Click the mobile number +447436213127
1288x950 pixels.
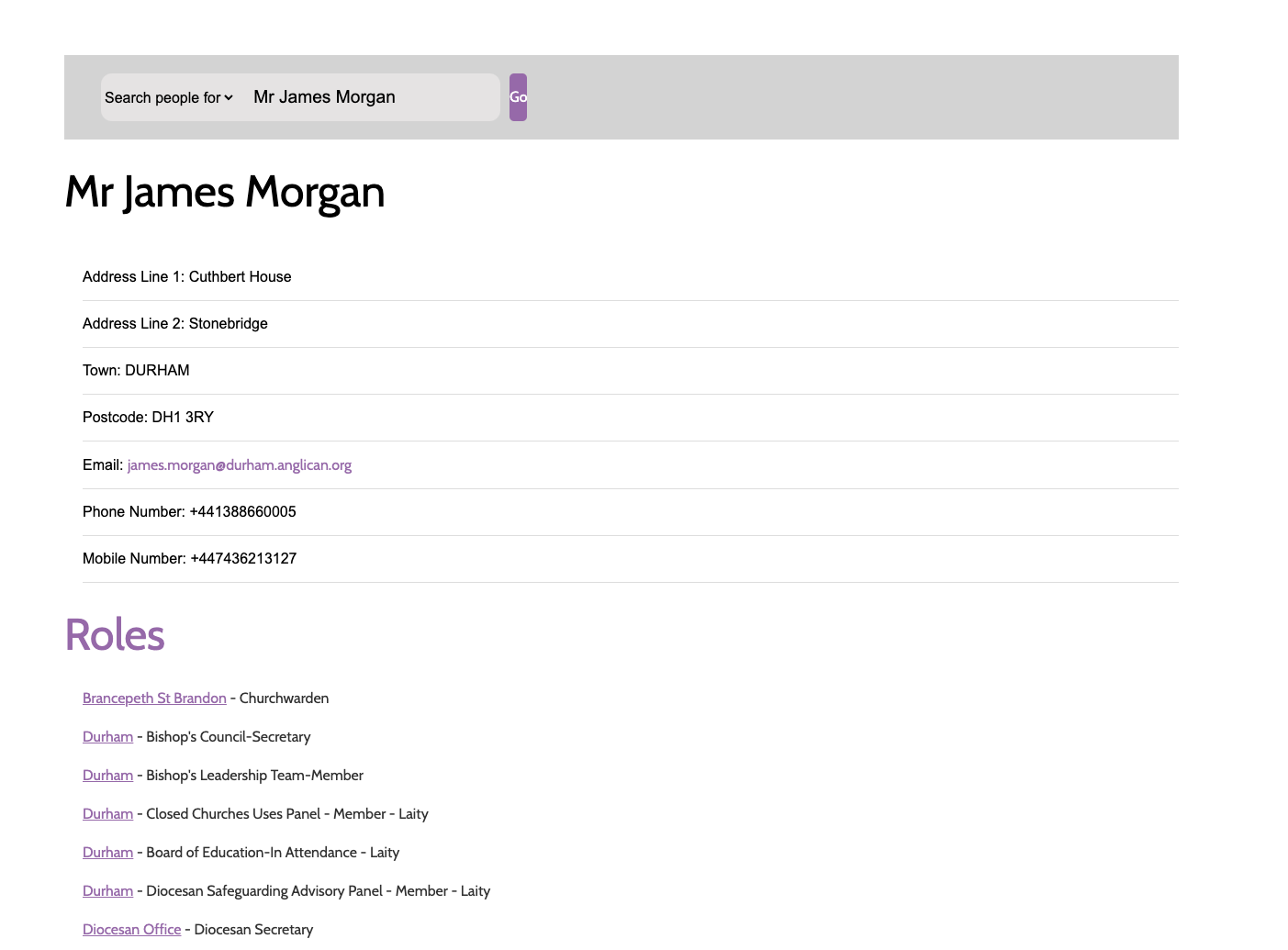[x=243, y=559]
